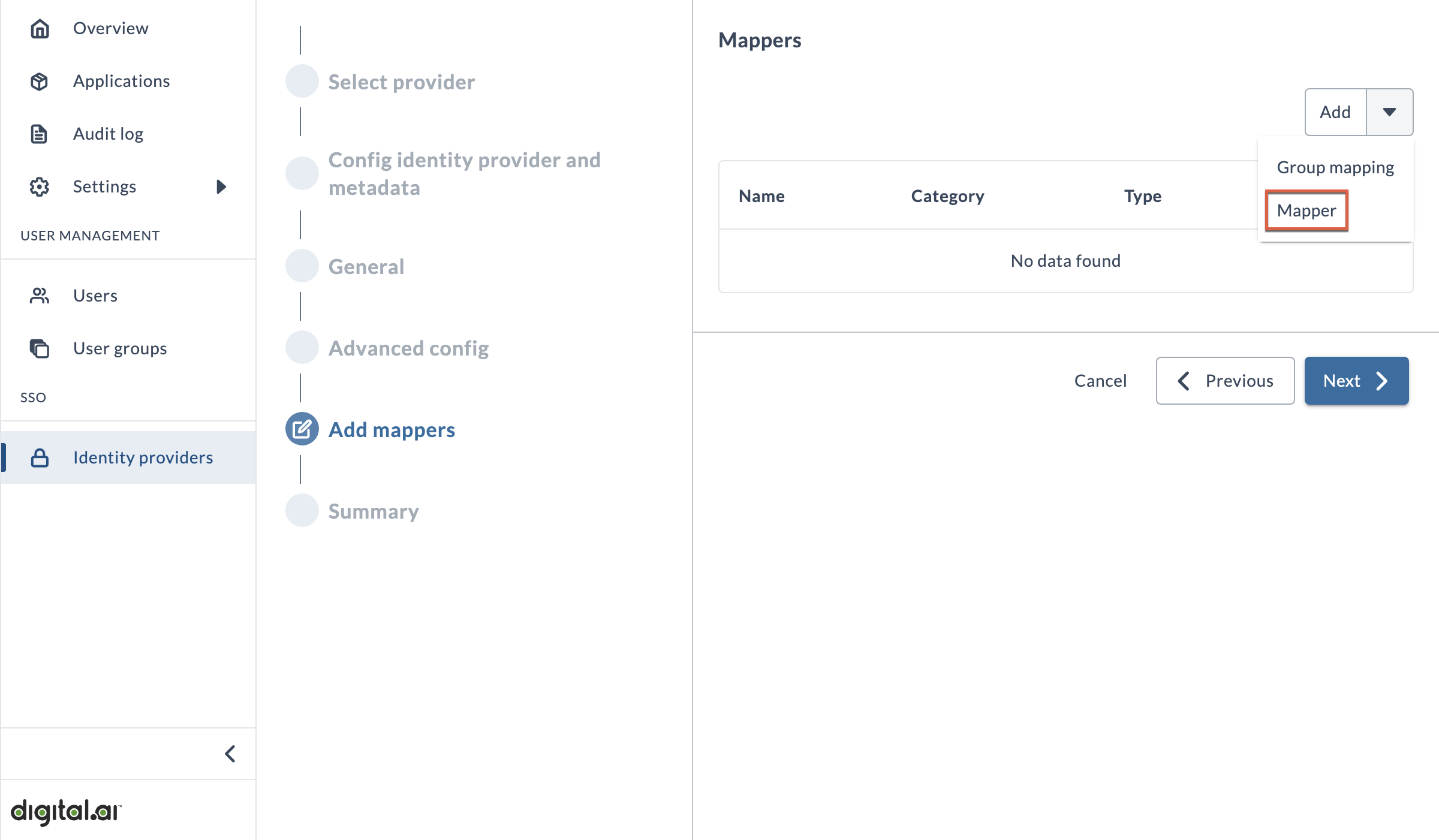The width and height of the screenshot is (1439, 840).
Task: Open the Overview page
Action: [128, 28]
